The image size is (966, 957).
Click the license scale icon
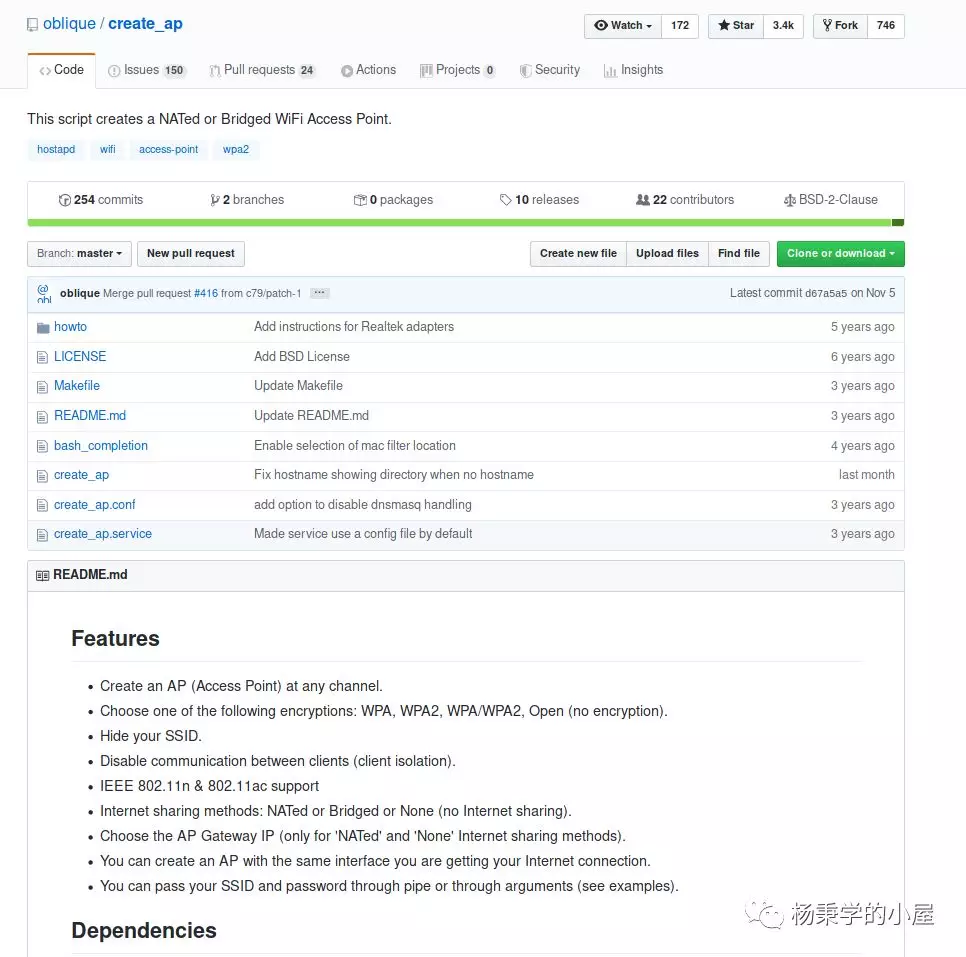click(789, 200)
